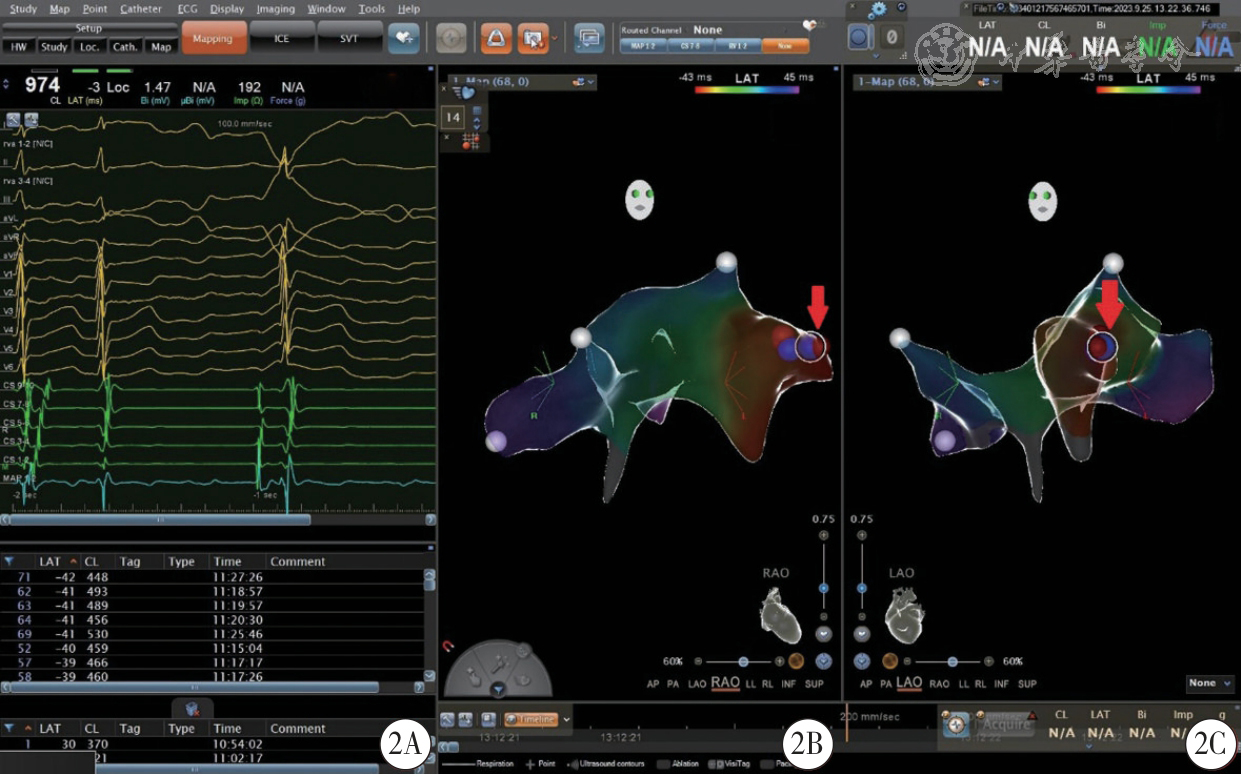The width and height of the screenshot is (1242, 777).
Task: Click the grayed-out target icon in top toolbar
Action: [x=452, y=38]
